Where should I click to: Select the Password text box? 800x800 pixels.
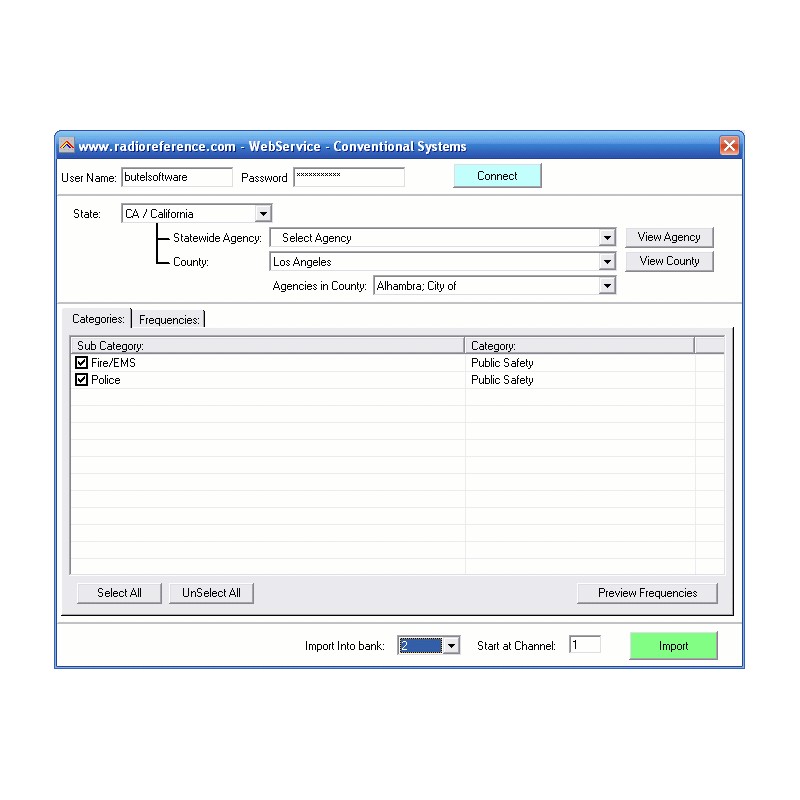pyautogui.click(x=349, y=177)
